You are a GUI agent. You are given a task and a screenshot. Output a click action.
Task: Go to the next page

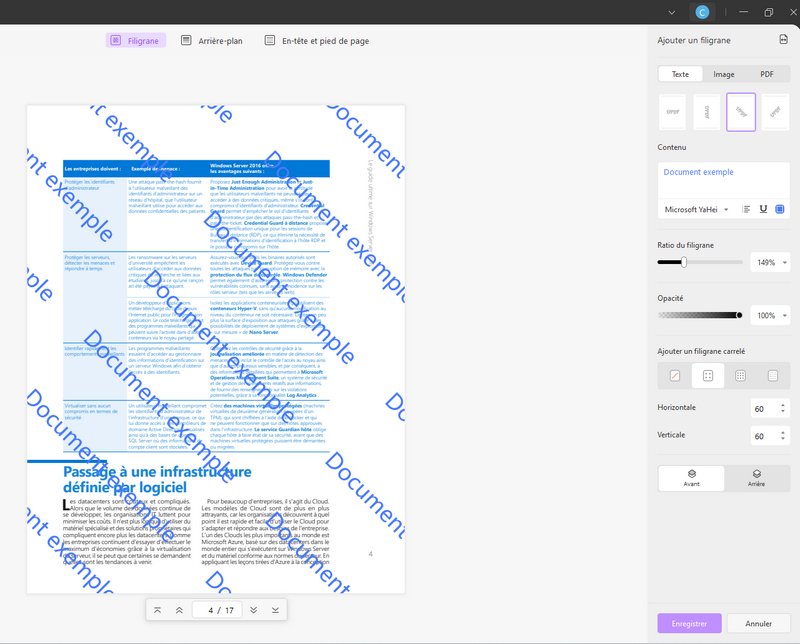click(x=254, y=610)
